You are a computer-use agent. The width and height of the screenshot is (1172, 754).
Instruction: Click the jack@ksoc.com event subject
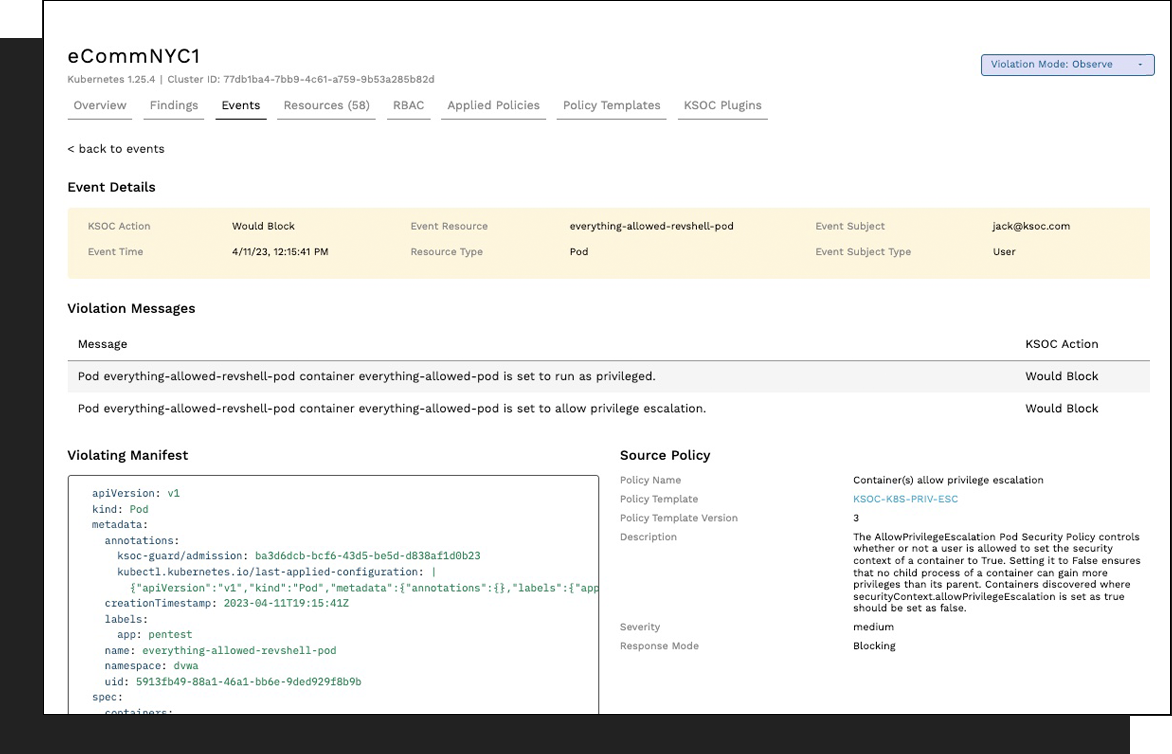[x=1031, y=226]
